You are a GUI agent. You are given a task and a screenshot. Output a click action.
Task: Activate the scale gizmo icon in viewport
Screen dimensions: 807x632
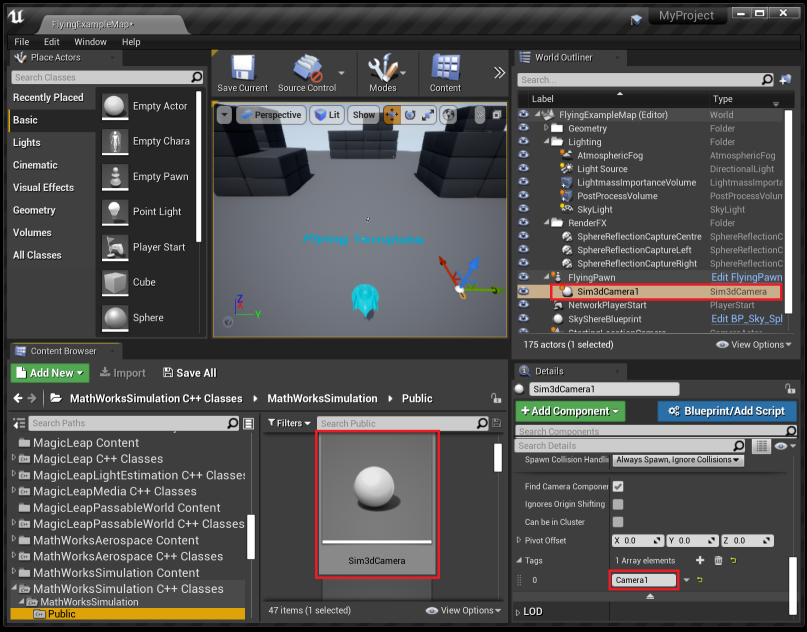pos(428,115)
